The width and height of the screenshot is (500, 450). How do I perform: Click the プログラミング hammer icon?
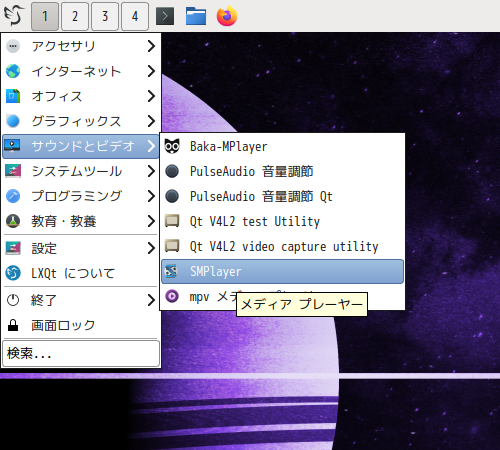pyautogui.click(x=13, y=196)
